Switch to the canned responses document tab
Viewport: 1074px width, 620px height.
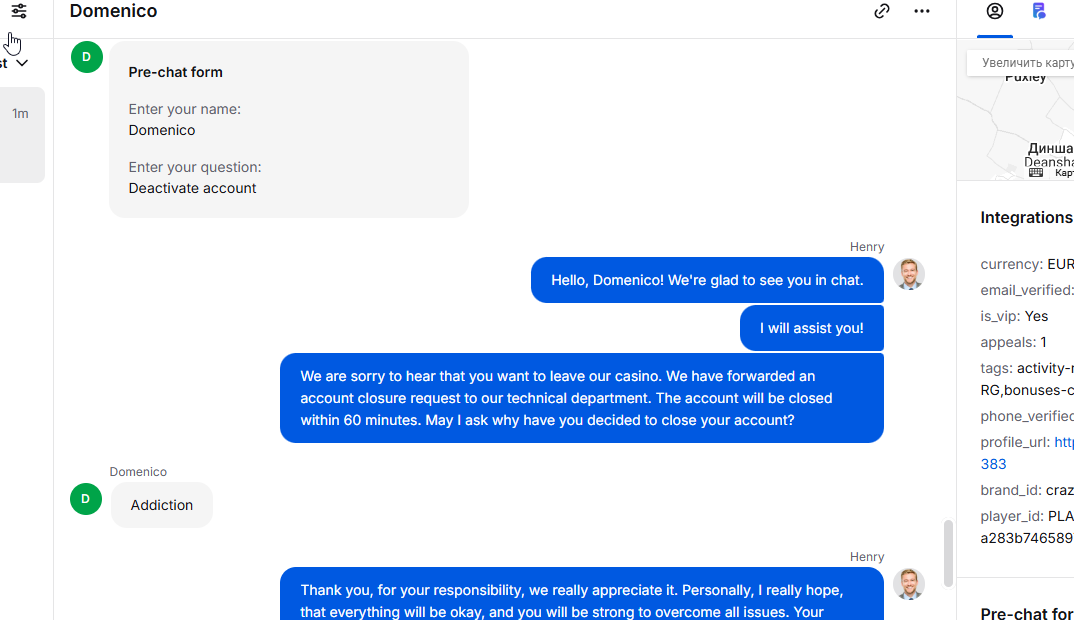coord(1039,12)
